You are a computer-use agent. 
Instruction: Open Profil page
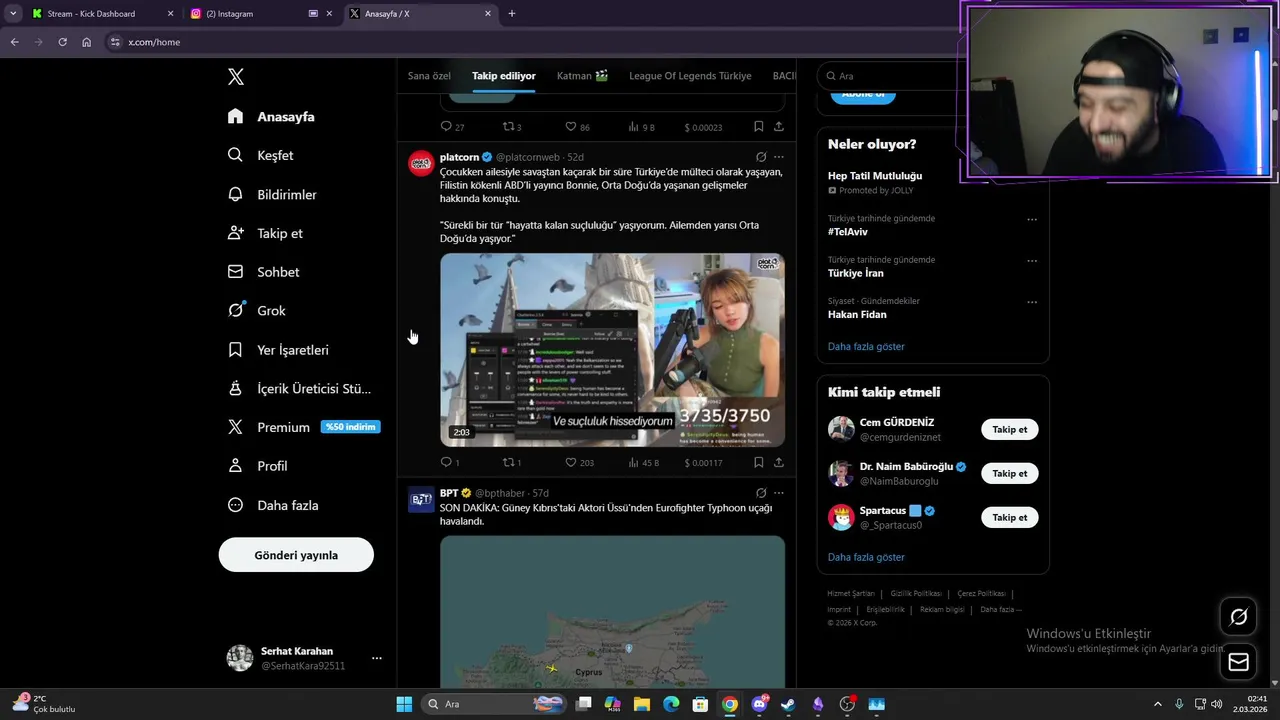[x=257, y=466]
